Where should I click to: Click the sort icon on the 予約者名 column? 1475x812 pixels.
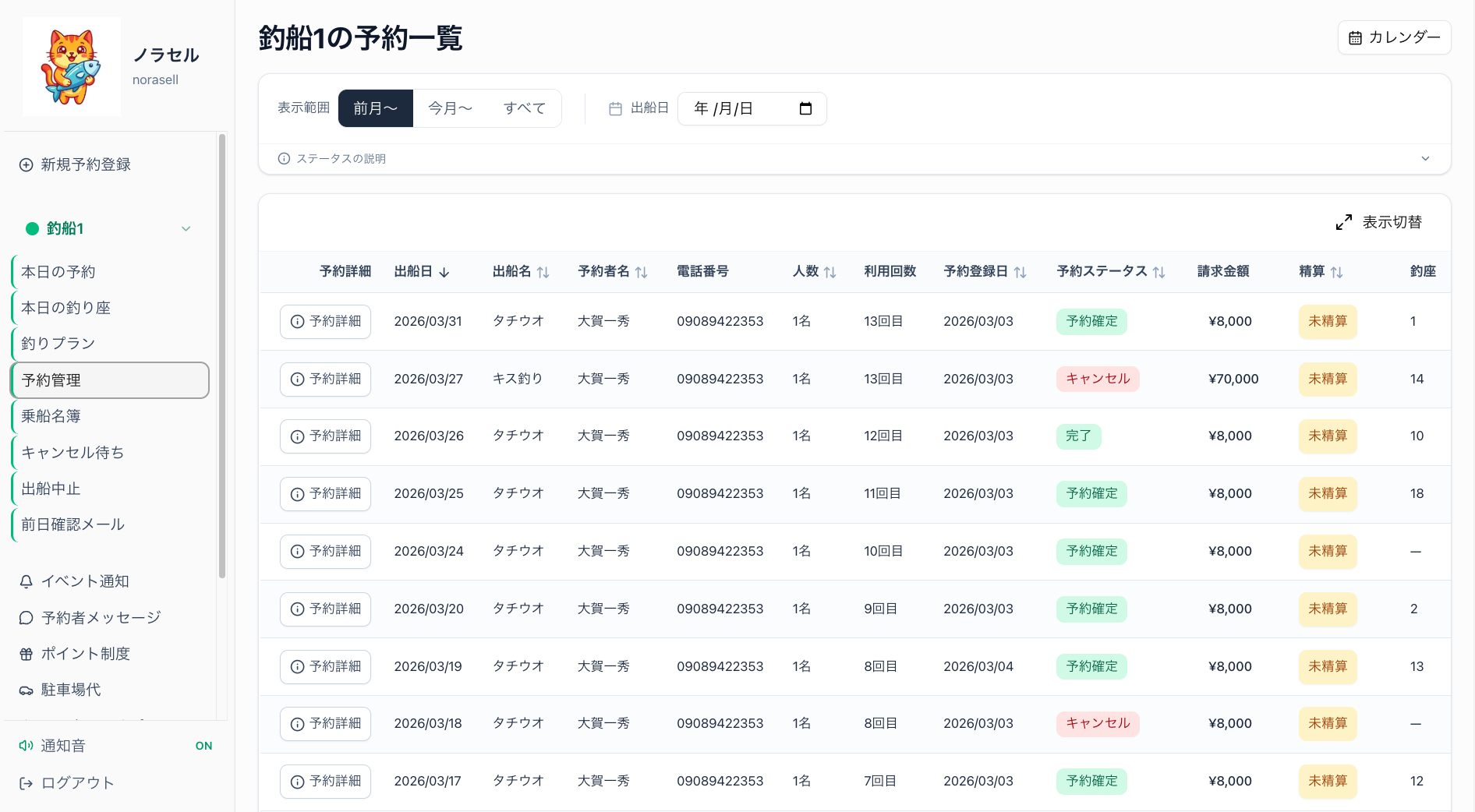coord(642,272)
